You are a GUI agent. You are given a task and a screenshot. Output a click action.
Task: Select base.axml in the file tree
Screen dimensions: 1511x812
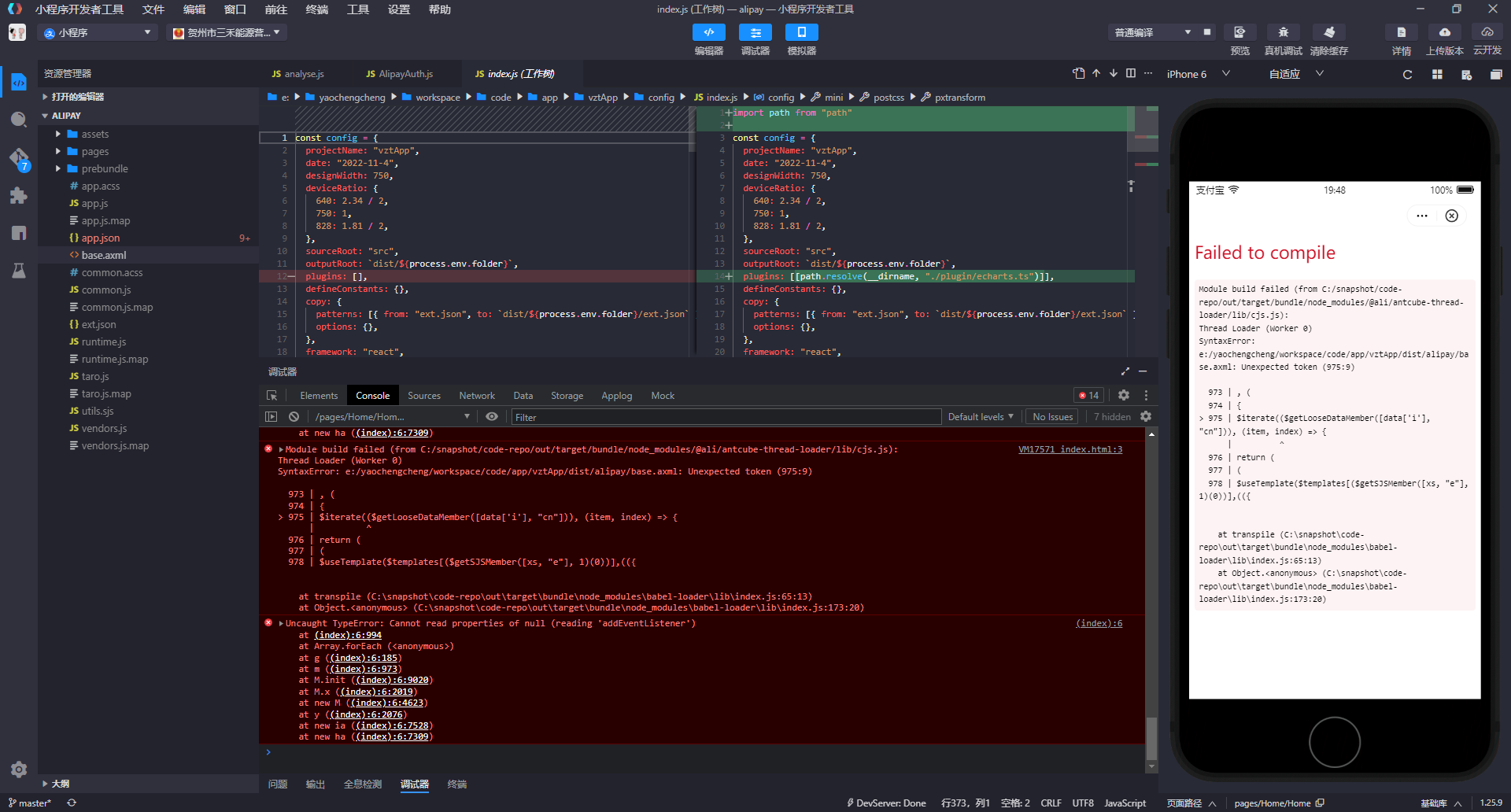point(148,255)
